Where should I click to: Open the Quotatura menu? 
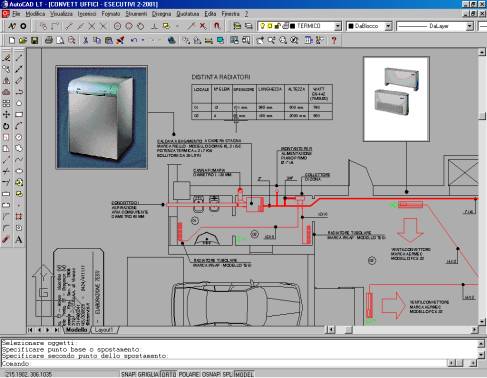188,14
